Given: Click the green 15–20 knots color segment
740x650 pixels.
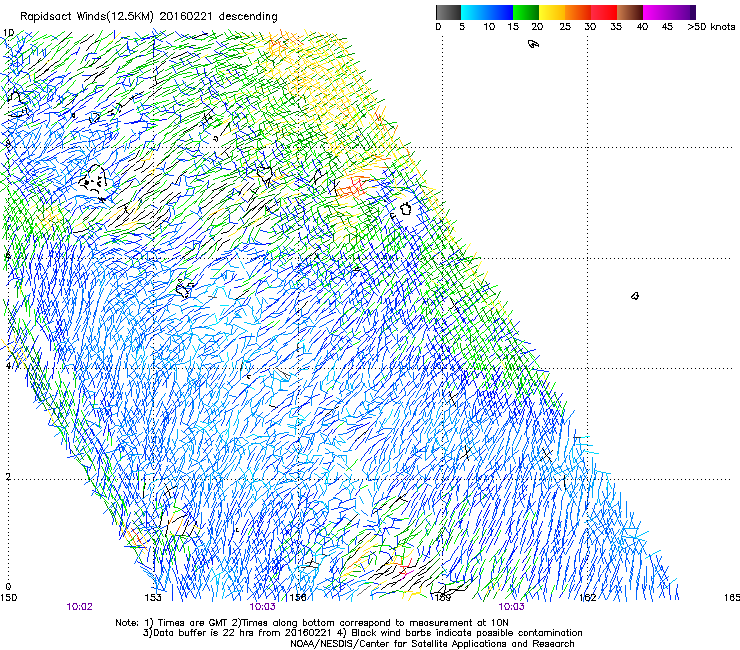Looking at the screenshot, I should (x=526, y=12).
